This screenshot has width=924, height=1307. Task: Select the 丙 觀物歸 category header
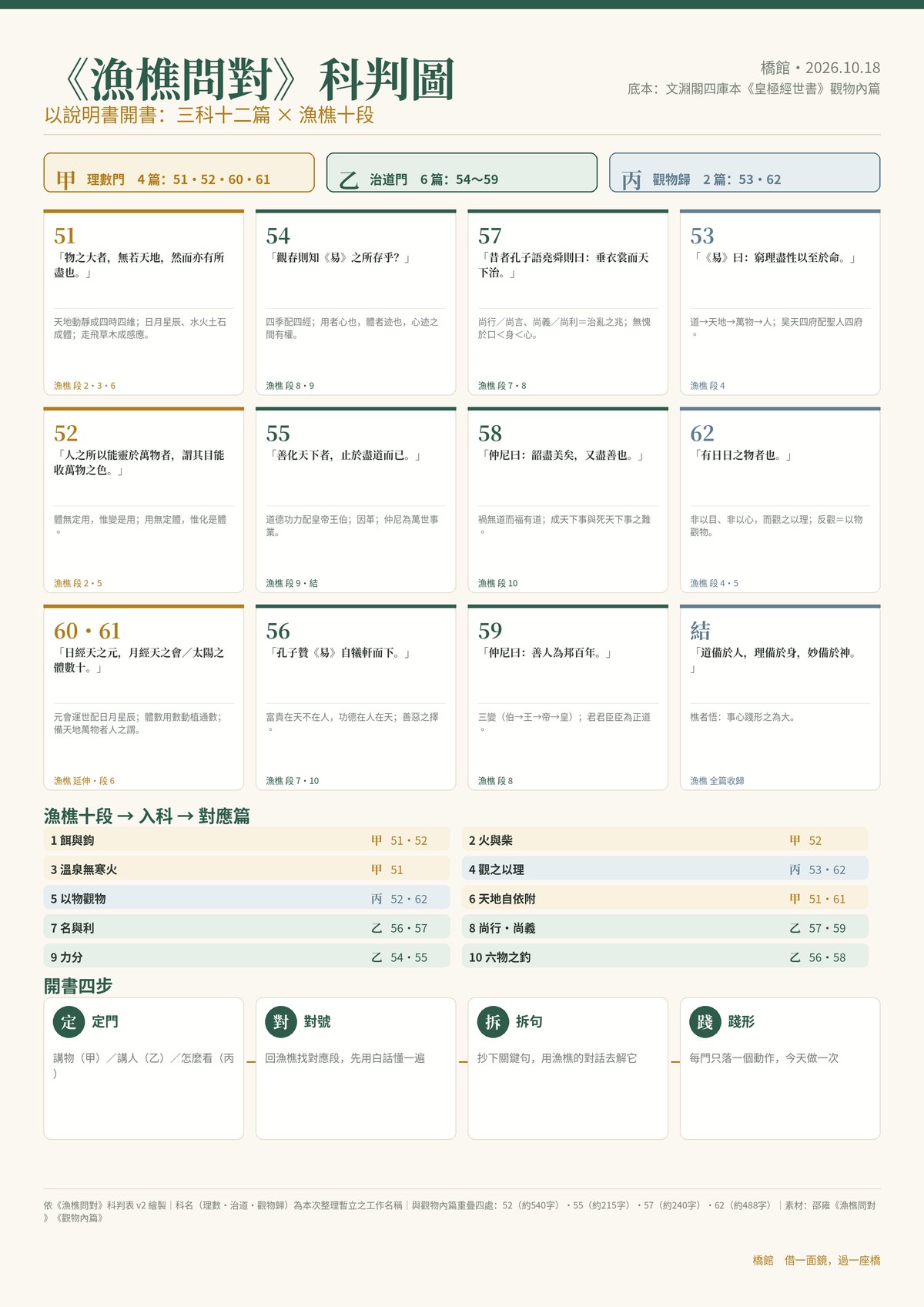pos(745,173)
